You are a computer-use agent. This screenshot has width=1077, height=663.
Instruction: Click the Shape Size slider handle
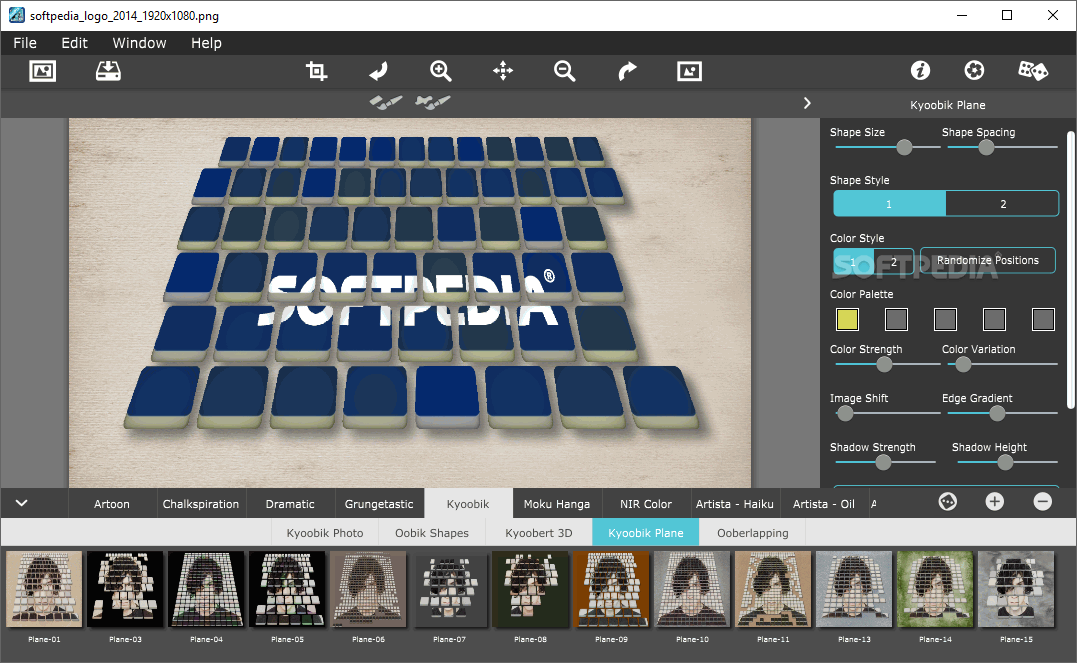click(x=905, y=147)
